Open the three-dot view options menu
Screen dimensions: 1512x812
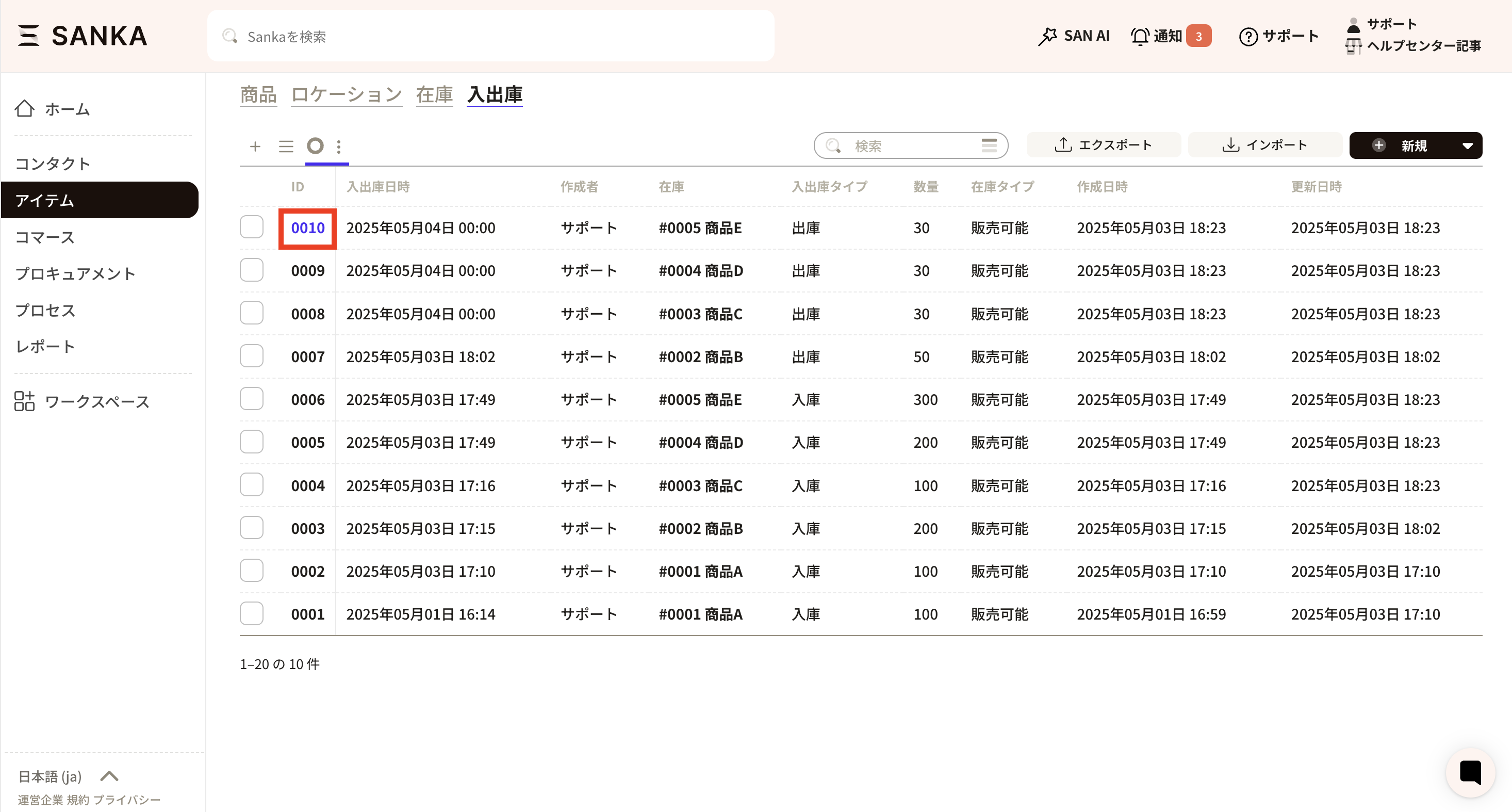tap(339, 146)
